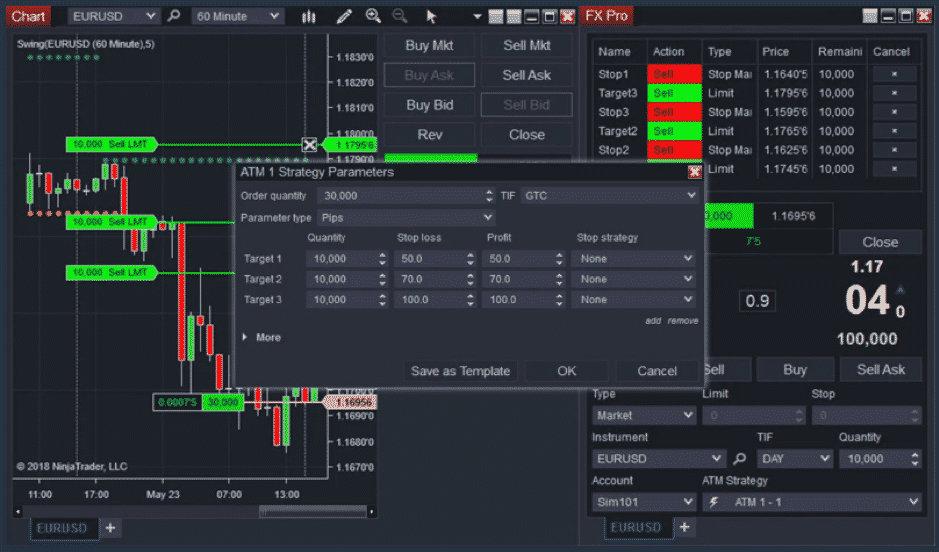Cancel the Target2 order
Viewport: 939px width, 552px height.
click(x=894, y=131)
